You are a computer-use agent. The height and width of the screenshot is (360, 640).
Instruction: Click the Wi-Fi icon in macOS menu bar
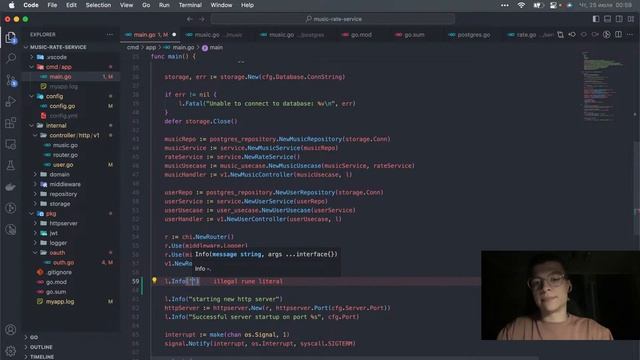[521, 5]
